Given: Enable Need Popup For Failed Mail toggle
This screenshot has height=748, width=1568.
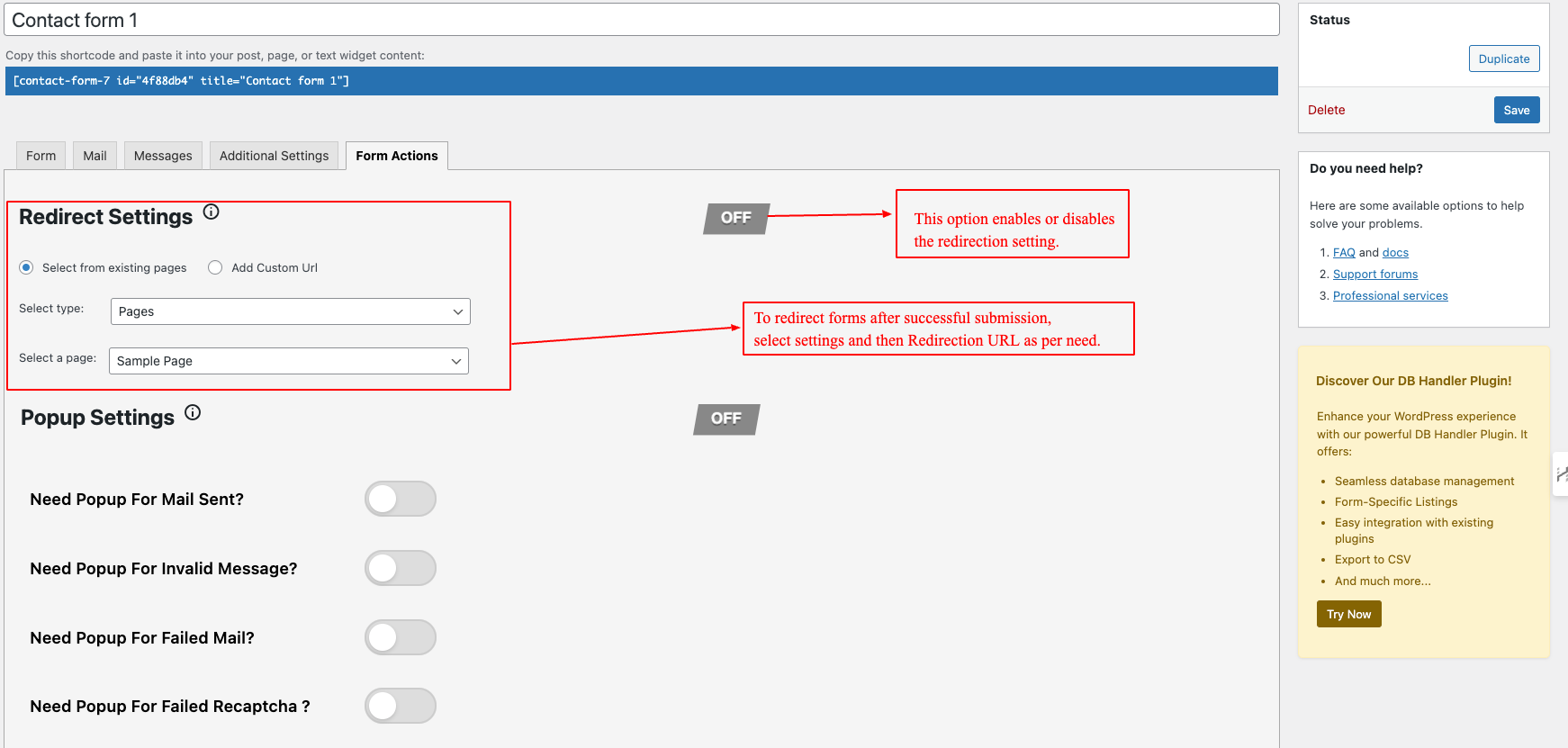Looking at the screenshot, I should tap(401, 637).
